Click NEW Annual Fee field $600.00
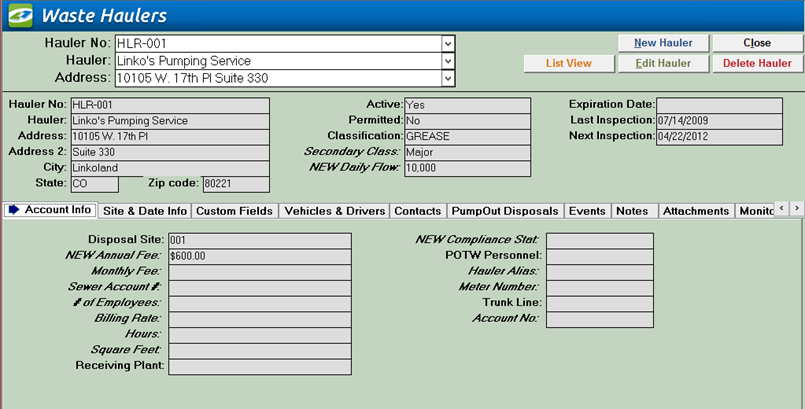Viewport: 805px width, 409px height. pos(260,257)
